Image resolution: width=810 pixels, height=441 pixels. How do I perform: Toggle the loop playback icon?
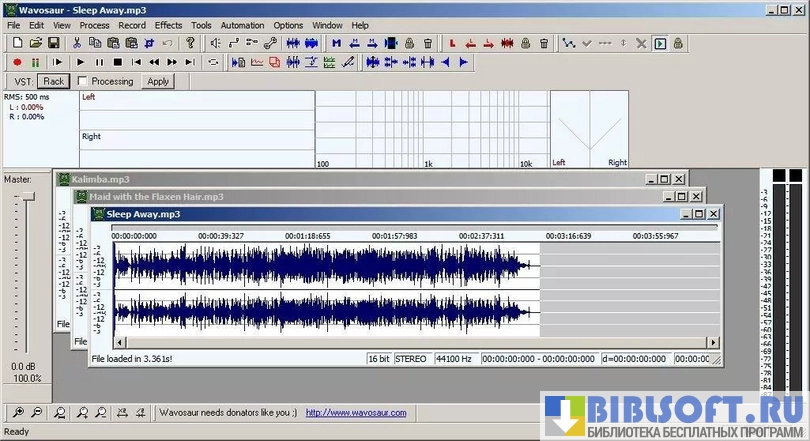[x=213, y=62]
